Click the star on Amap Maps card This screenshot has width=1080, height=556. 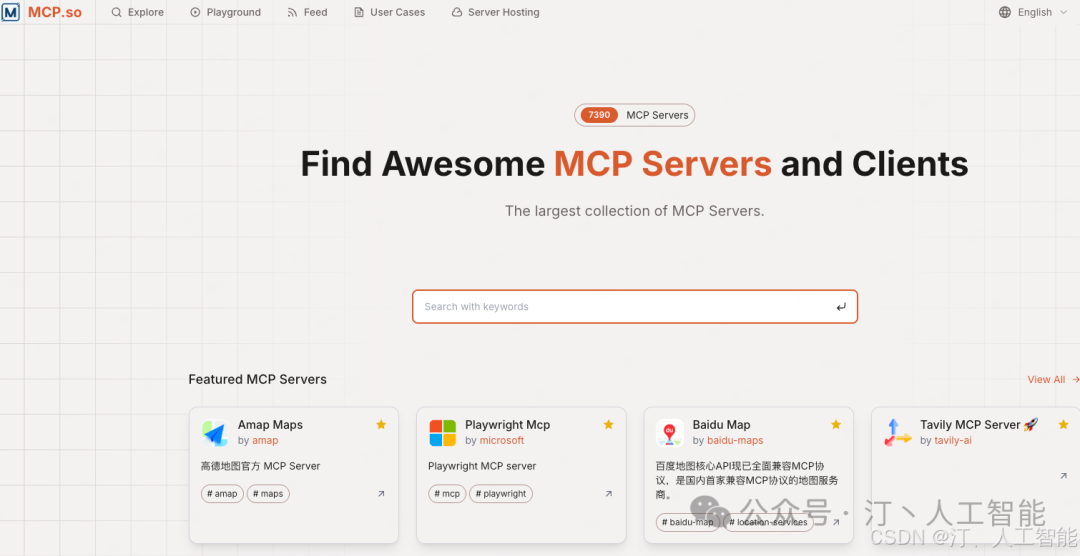381,424
